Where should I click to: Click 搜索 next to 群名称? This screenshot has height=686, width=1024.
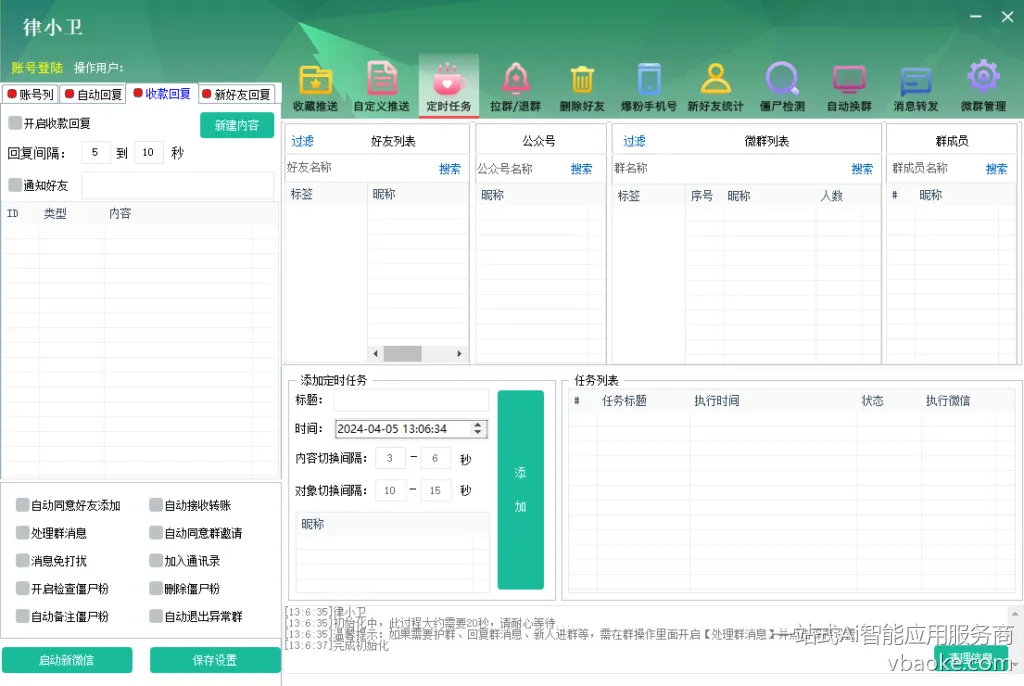pos(862,169)
